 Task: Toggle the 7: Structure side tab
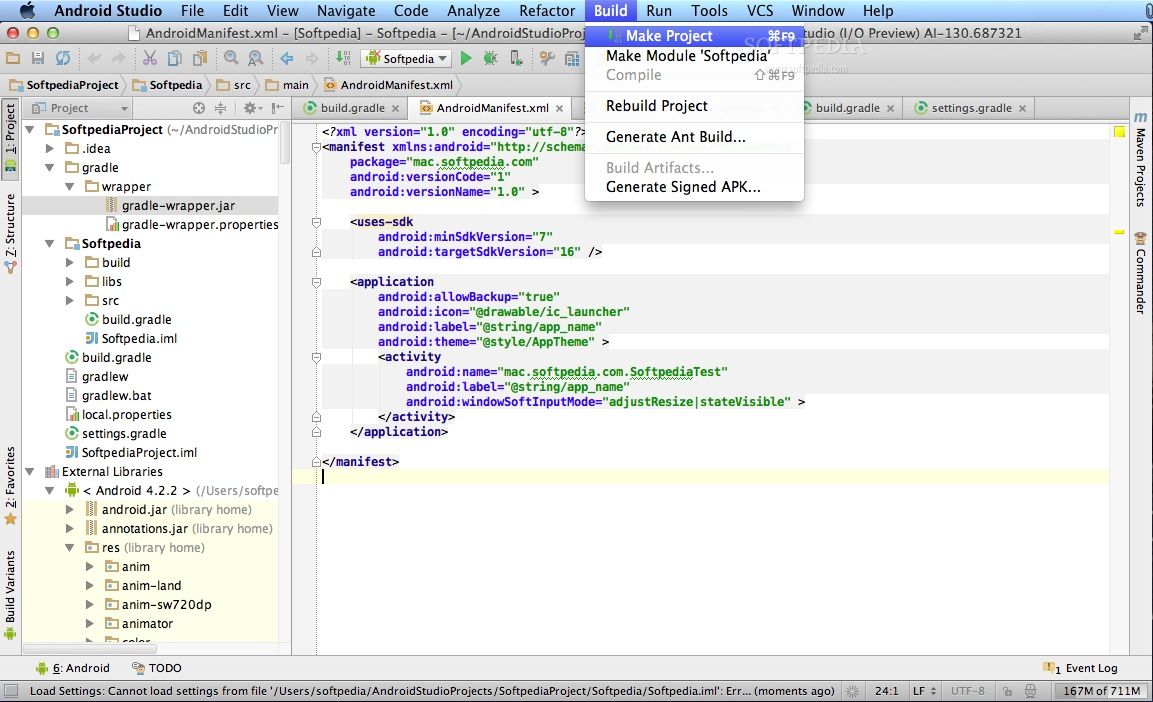click(x=10, y=232)
